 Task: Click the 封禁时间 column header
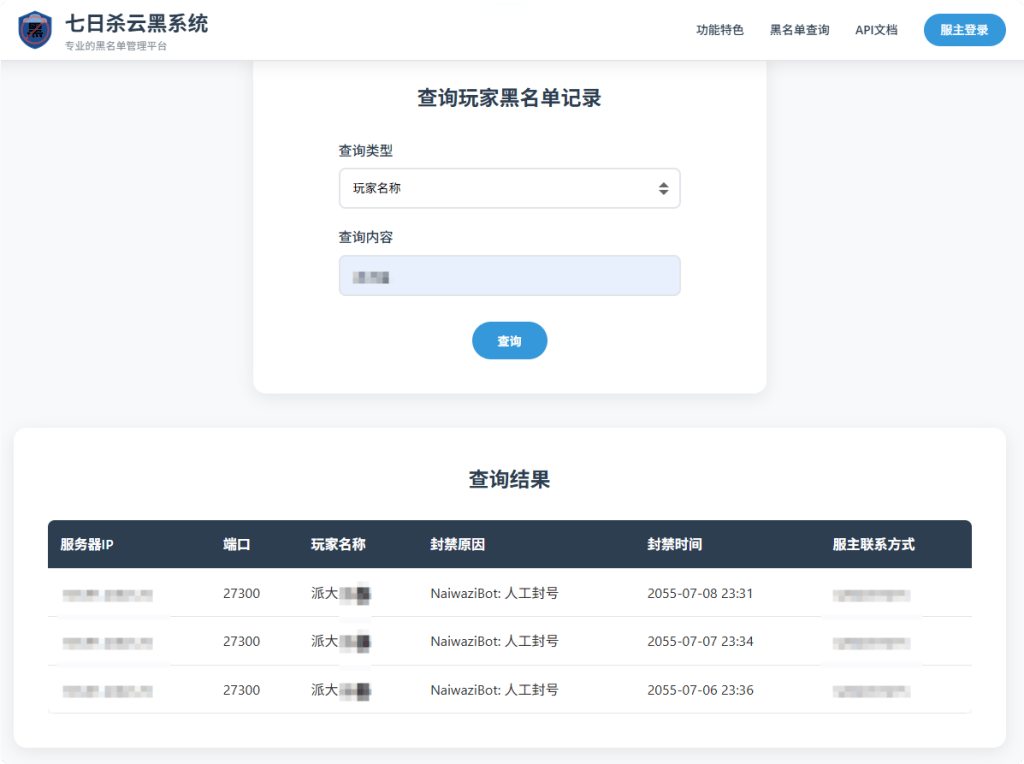pos(676,544)
